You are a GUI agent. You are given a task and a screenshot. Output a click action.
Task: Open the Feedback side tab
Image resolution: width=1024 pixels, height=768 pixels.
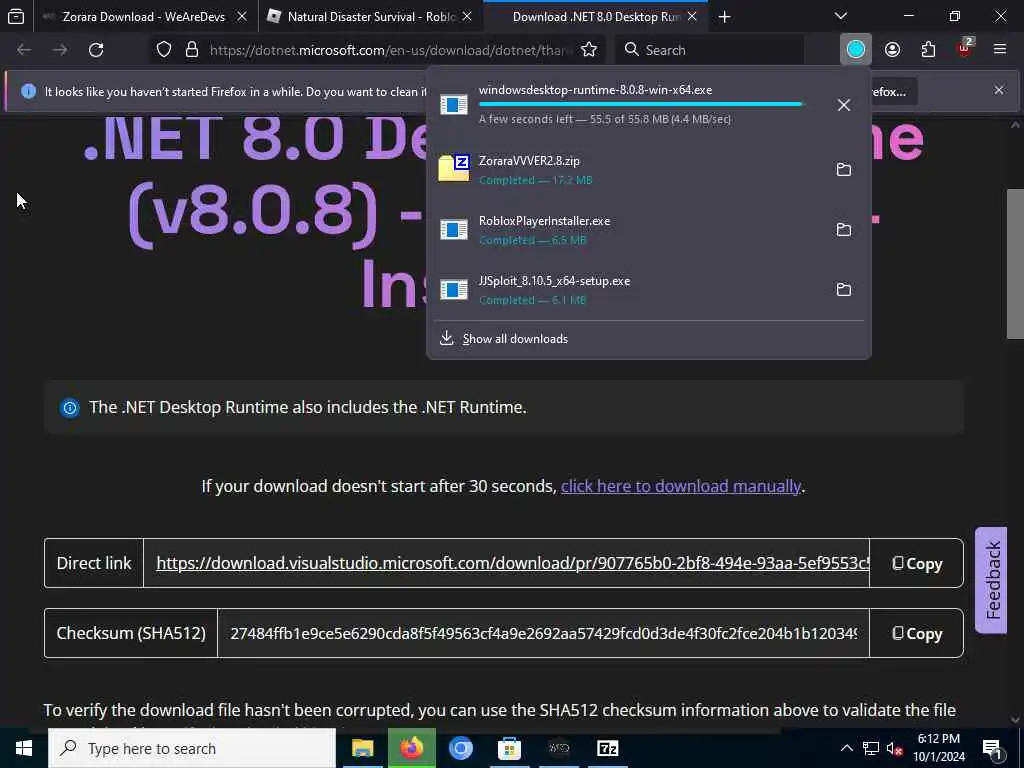coord(991,580)
